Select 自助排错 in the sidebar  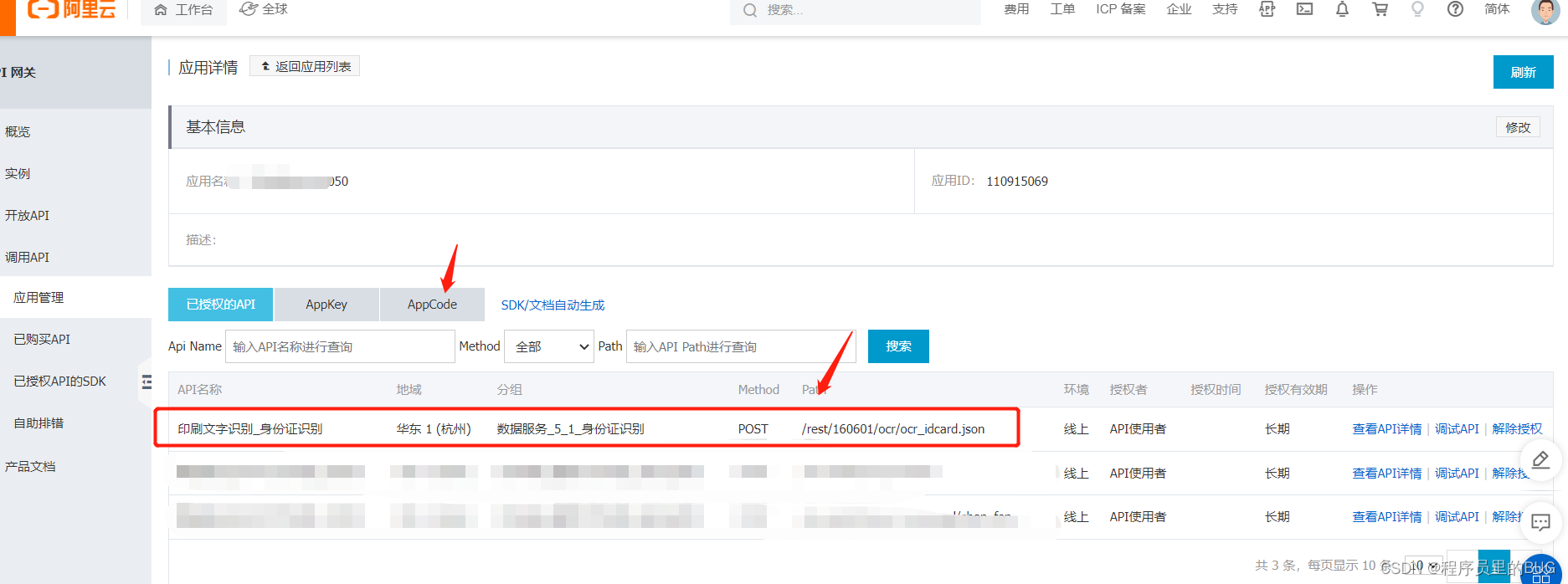pyautogui.click(x=39, y=423)
